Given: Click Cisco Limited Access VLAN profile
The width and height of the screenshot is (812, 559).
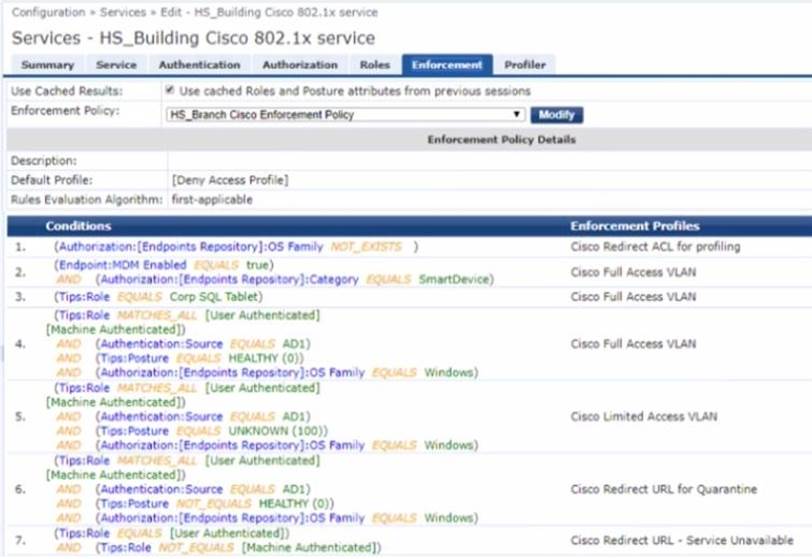Looking at the screenshot, I should (x=644, y=417).
